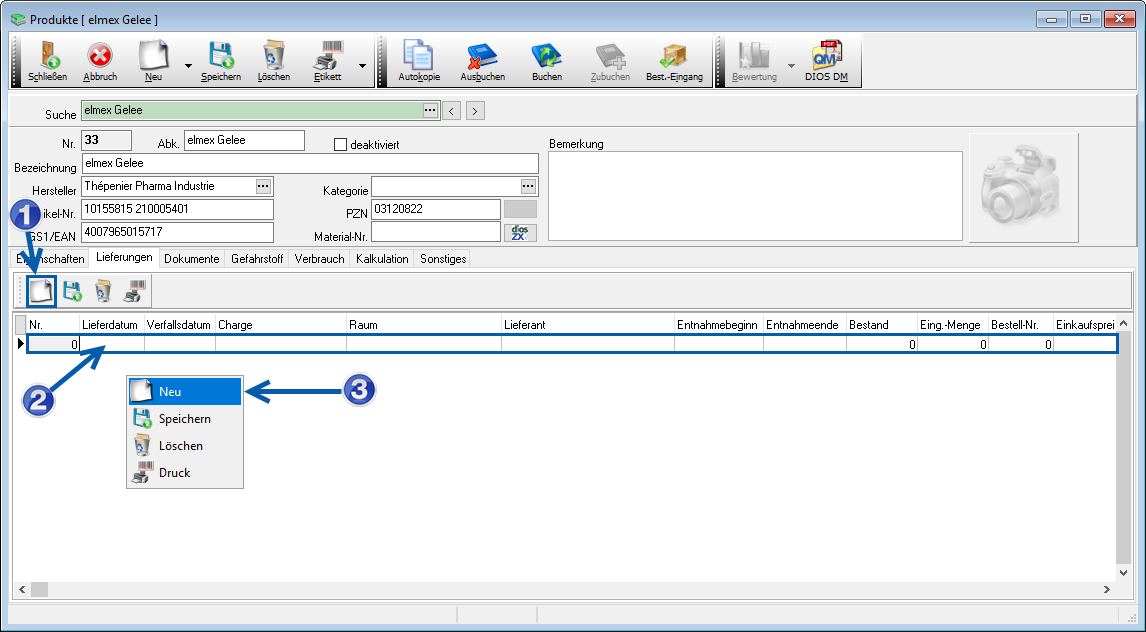Image resolution: width=1146 pixels, height=632 pixels.
Task: Select Löschen in the context menu
Action: (180, 446)
